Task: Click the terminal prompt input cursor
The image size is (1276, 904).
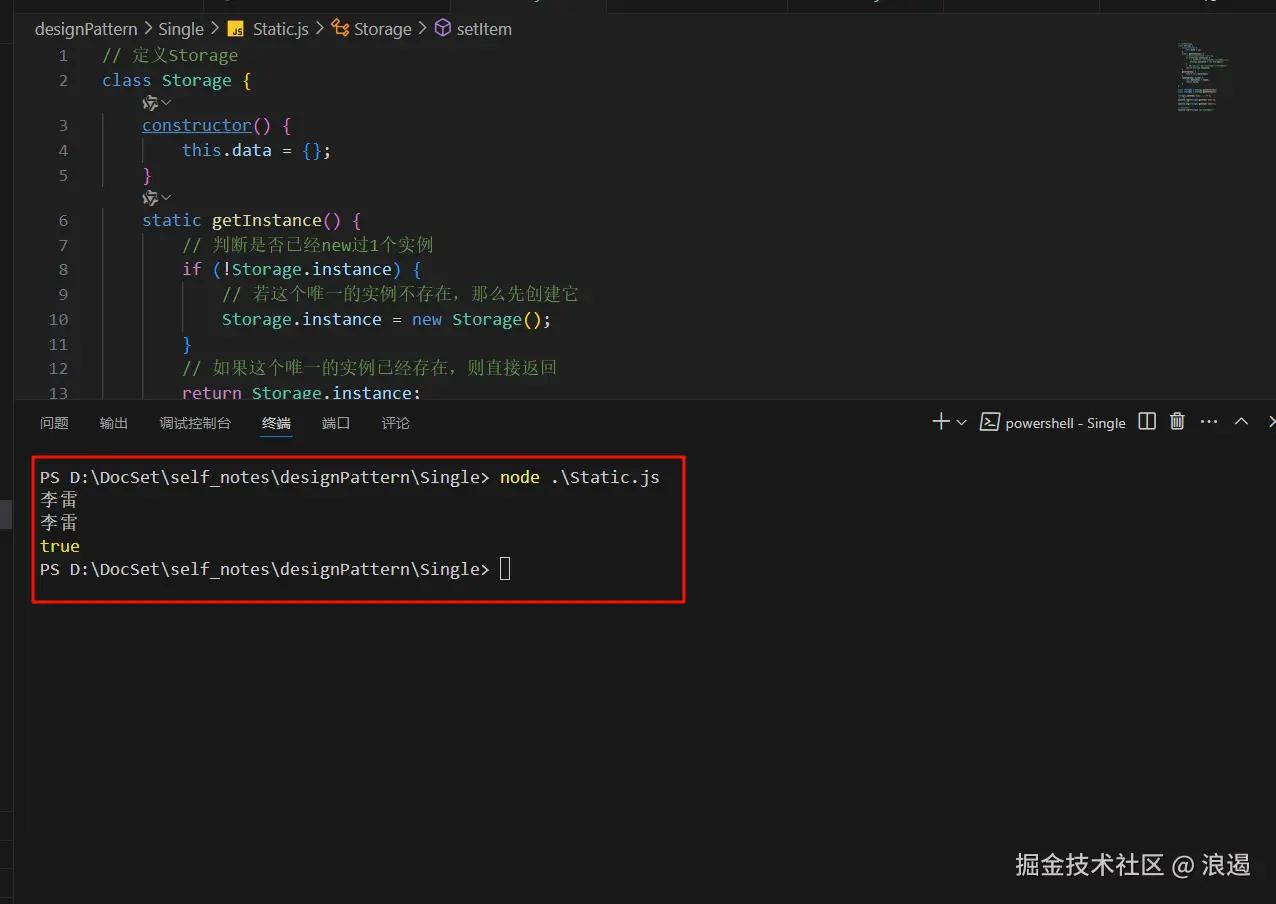Action: pos(505,569)
